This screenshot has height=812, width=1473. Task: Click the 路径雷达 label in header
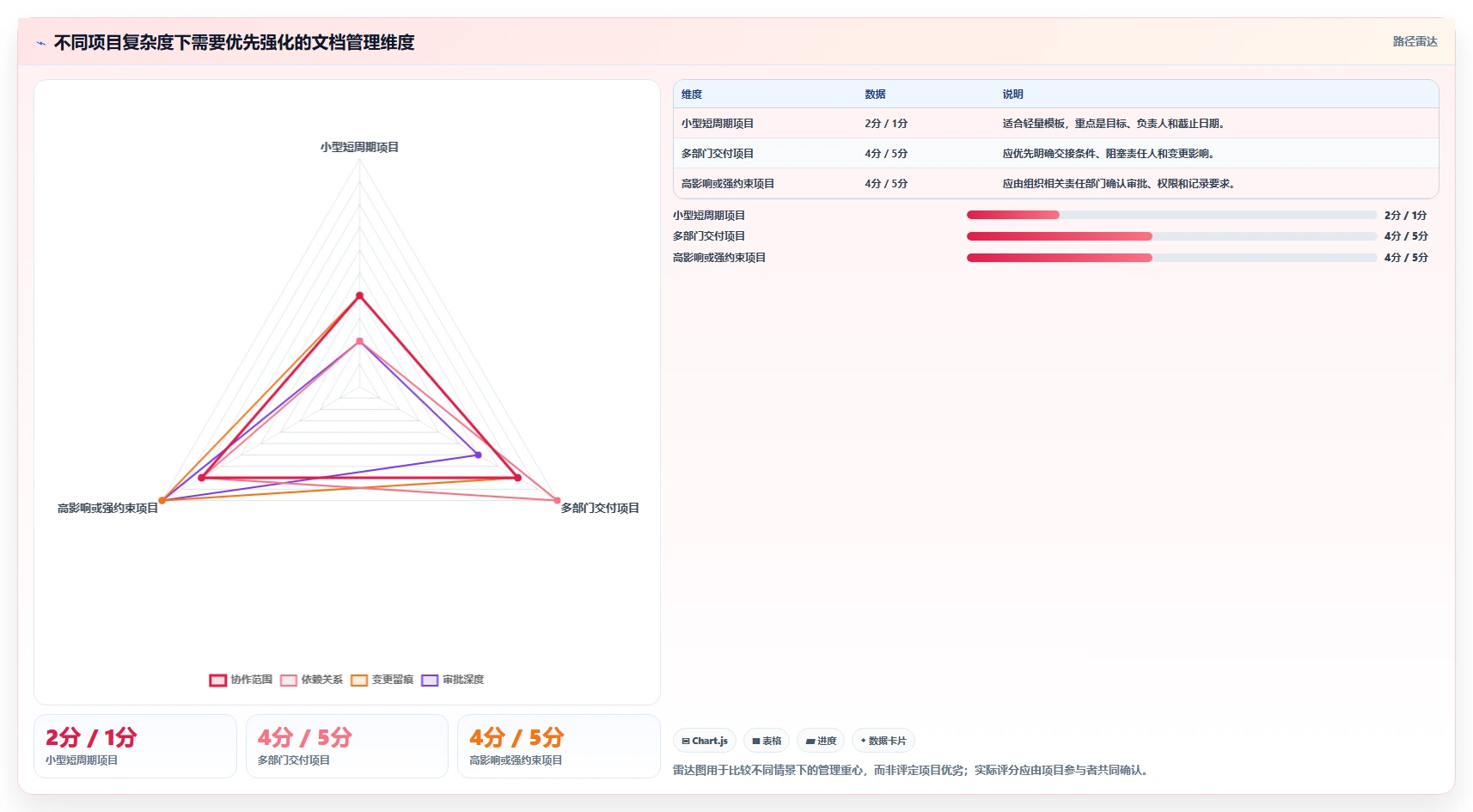tap(1415, 41)
